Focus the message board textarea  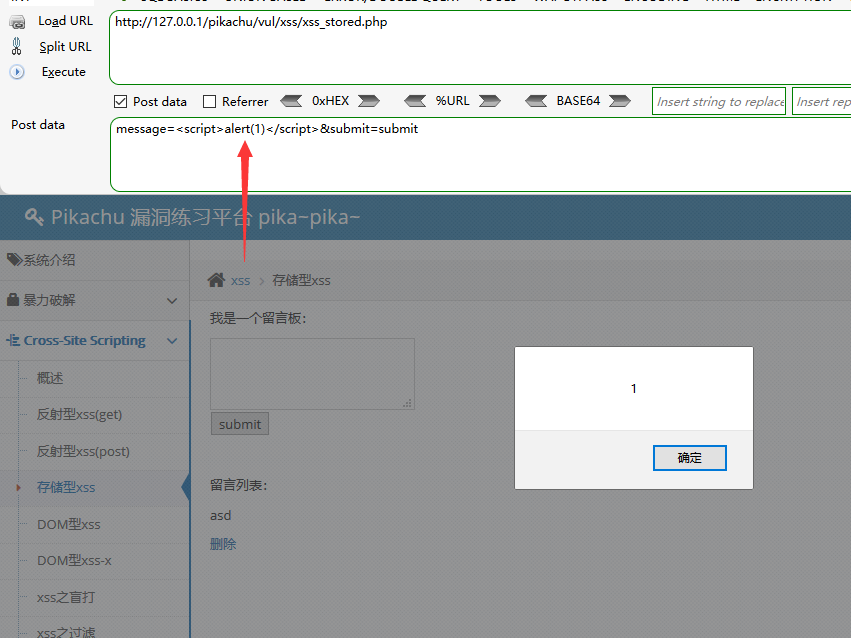pyautogui.click(x=313, y=374)
